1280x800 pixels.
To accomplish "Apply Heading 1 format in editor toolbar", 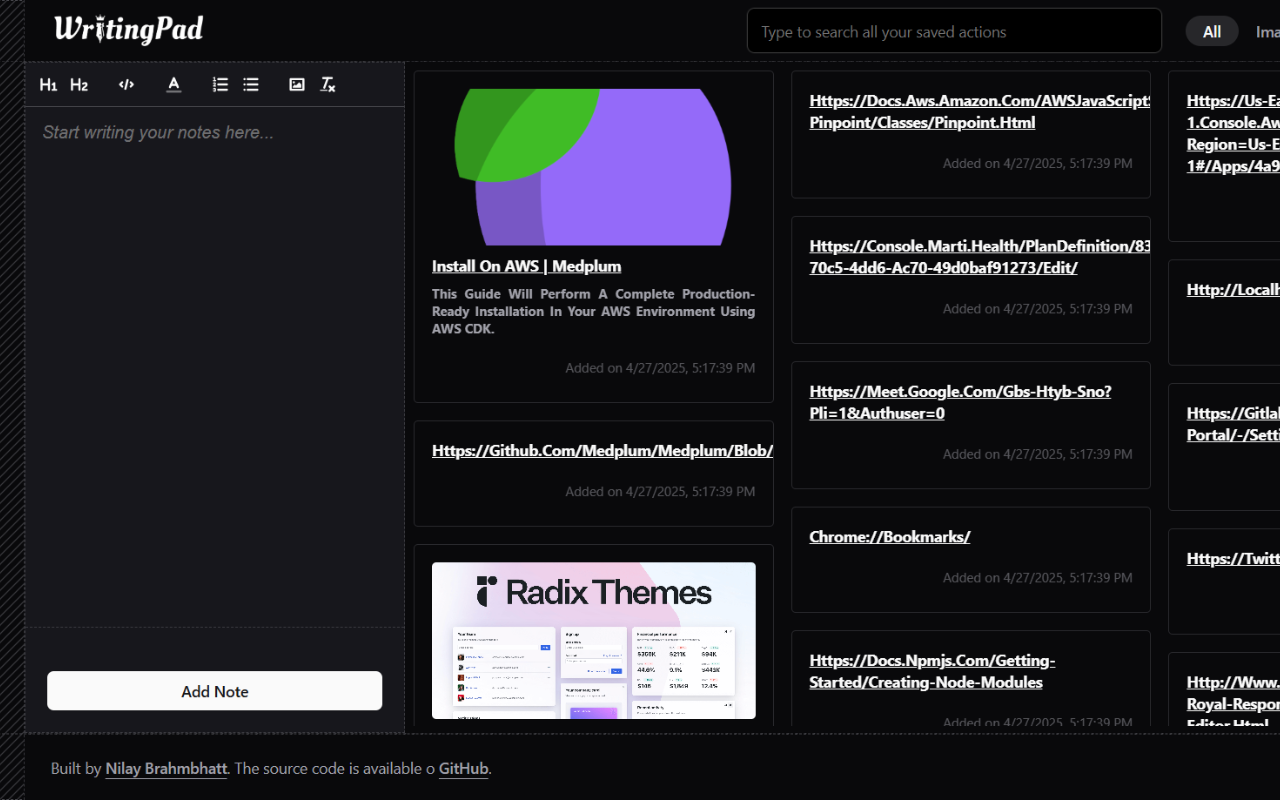I will [x=48, y=85].
